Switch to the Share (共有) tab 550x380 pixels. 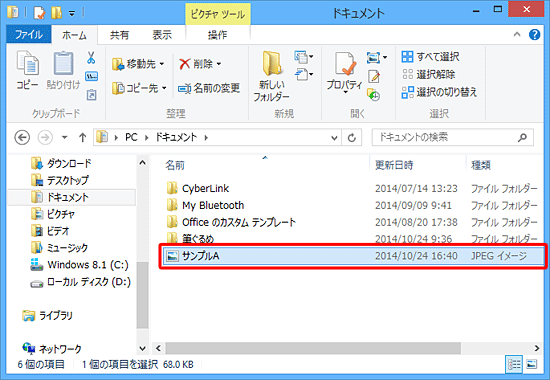pyautogui.click(x=119, y=35)
